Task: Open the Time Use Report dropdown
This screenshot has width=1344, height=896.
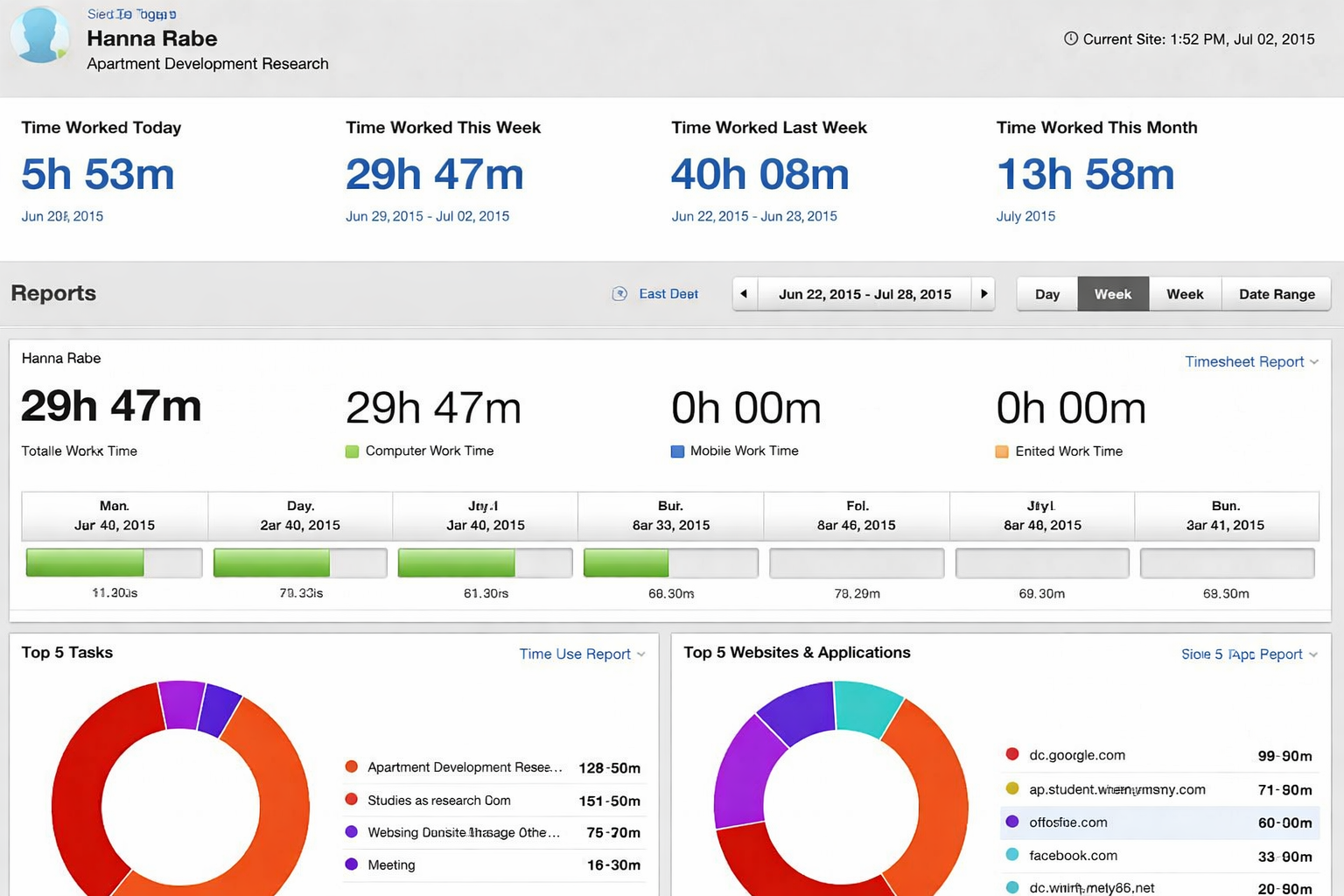Action: 582,654
